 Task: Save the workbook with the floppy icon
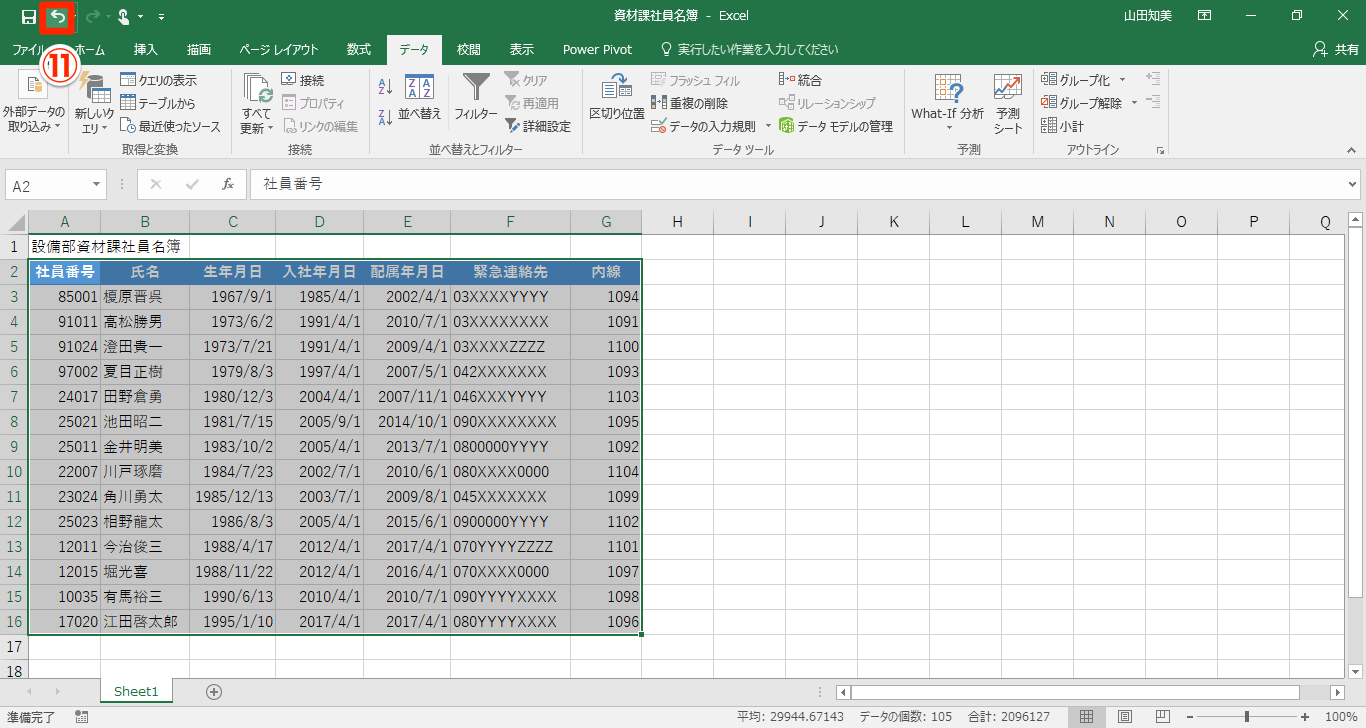tap(28, 16)
